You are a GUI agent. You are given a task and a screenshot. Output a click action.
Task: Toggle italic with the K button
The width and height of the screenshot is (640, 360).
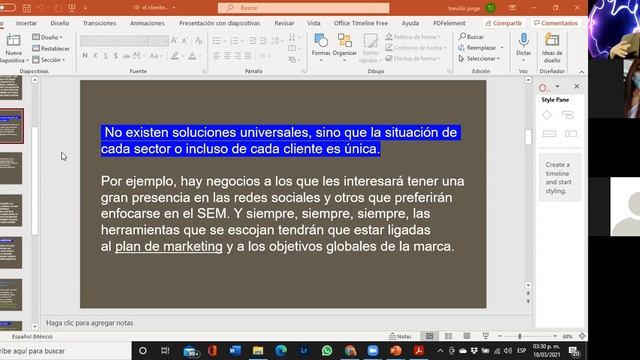tap(95, 56)
